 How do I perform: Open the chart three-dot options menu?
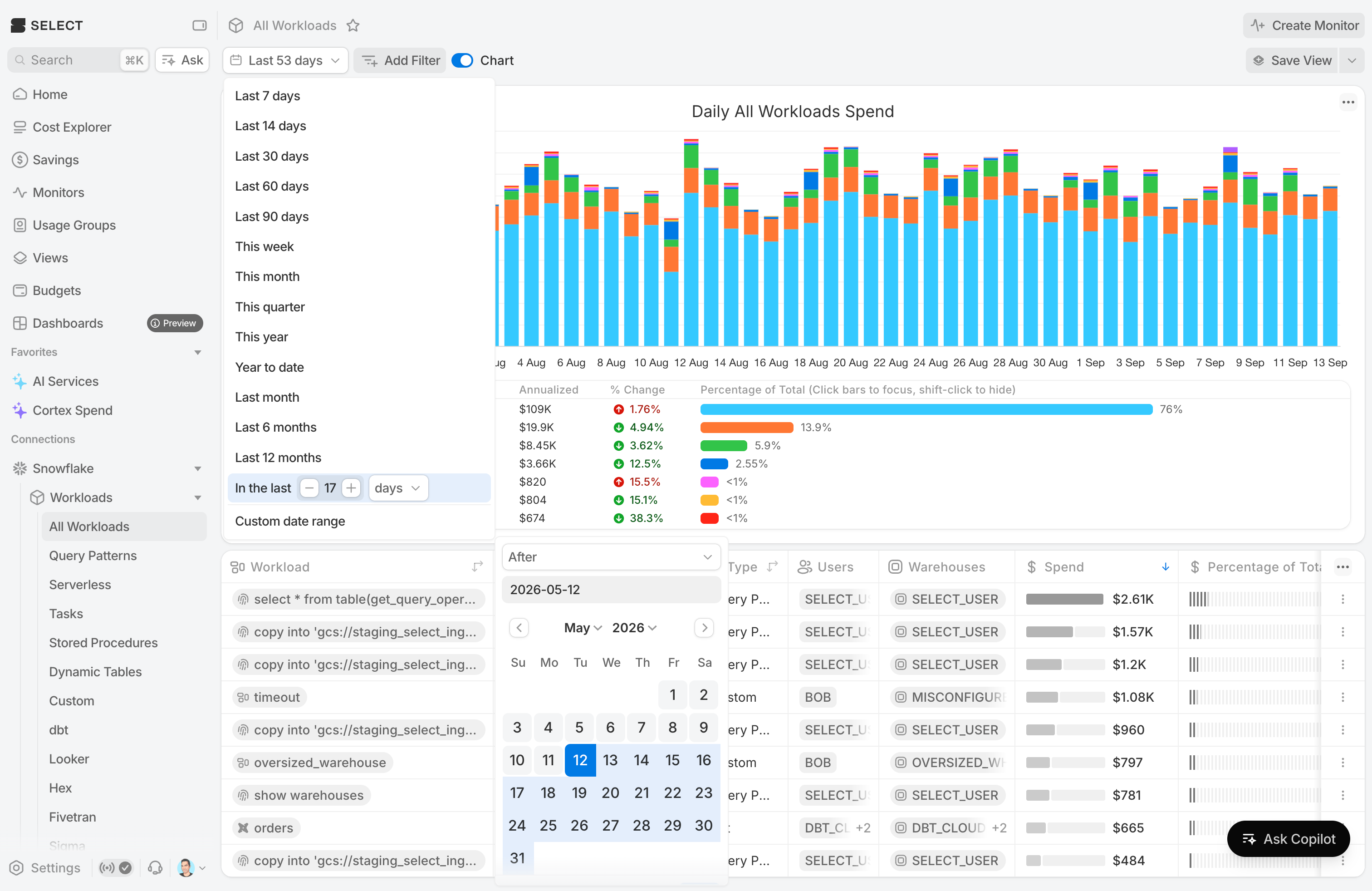point(1348,103)
